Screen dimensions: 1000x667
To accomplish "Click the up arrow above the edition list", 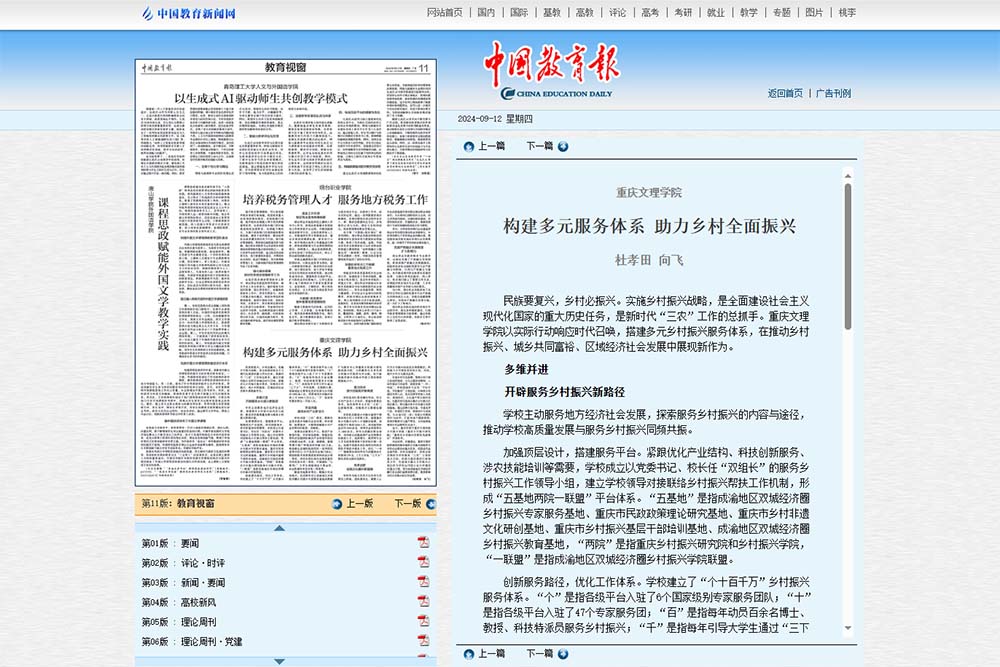I will (280, 528).
